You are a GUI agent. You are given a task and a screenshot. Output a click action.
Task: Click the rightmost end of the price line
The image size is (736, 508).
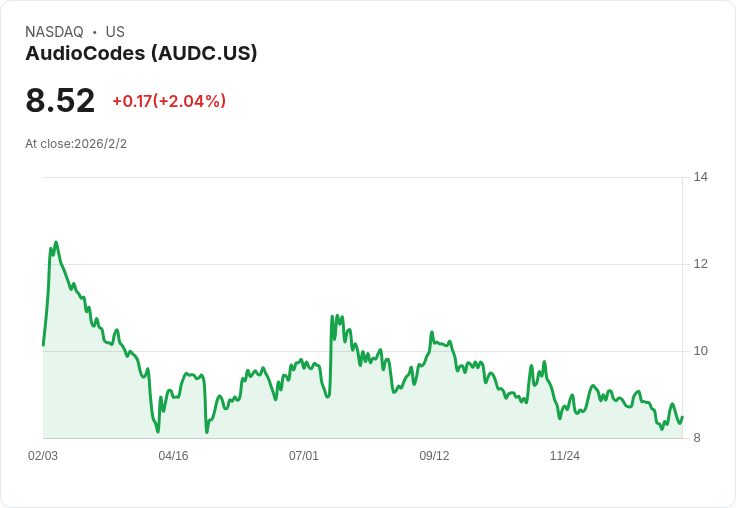coord(682,418)
